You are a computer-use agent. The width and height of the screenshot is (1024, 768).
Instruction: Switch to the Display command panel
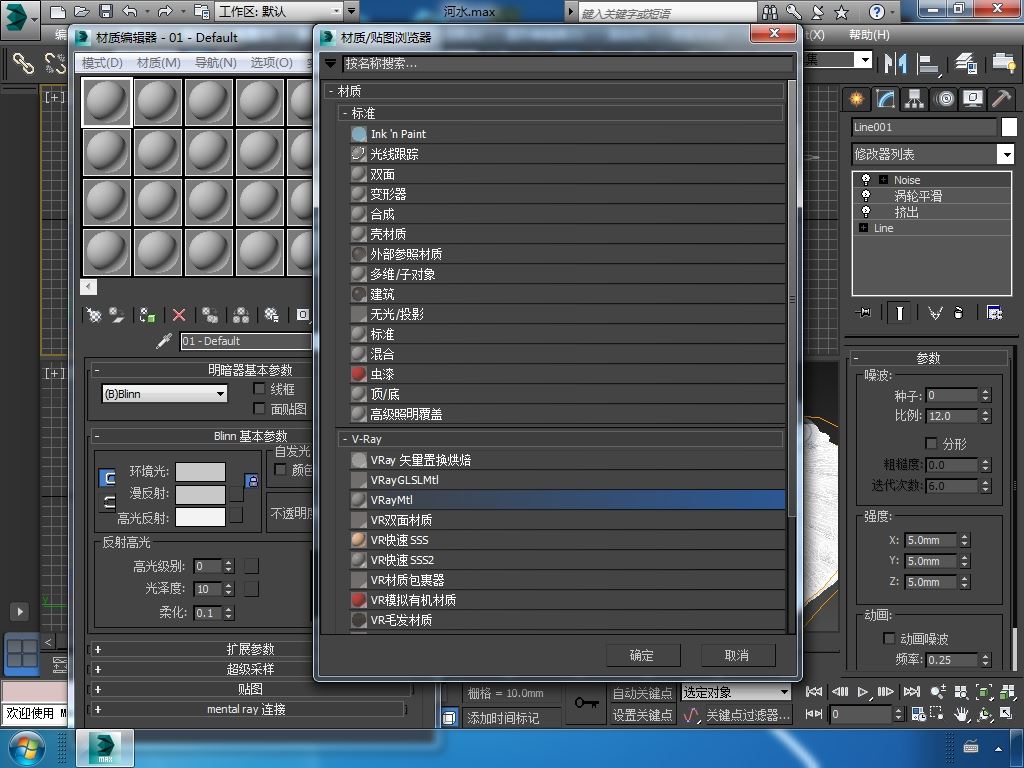coord(973,99)
